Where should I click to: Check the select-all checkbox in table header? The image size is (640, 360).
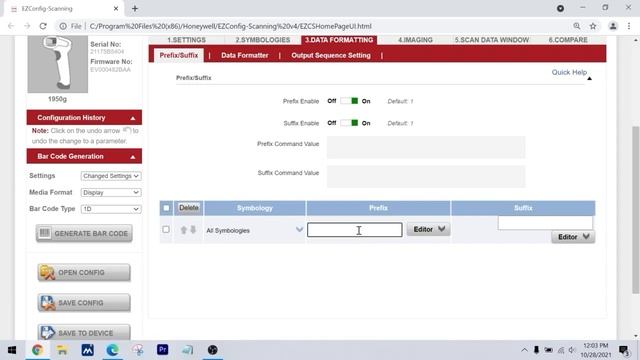coord(166,208)
